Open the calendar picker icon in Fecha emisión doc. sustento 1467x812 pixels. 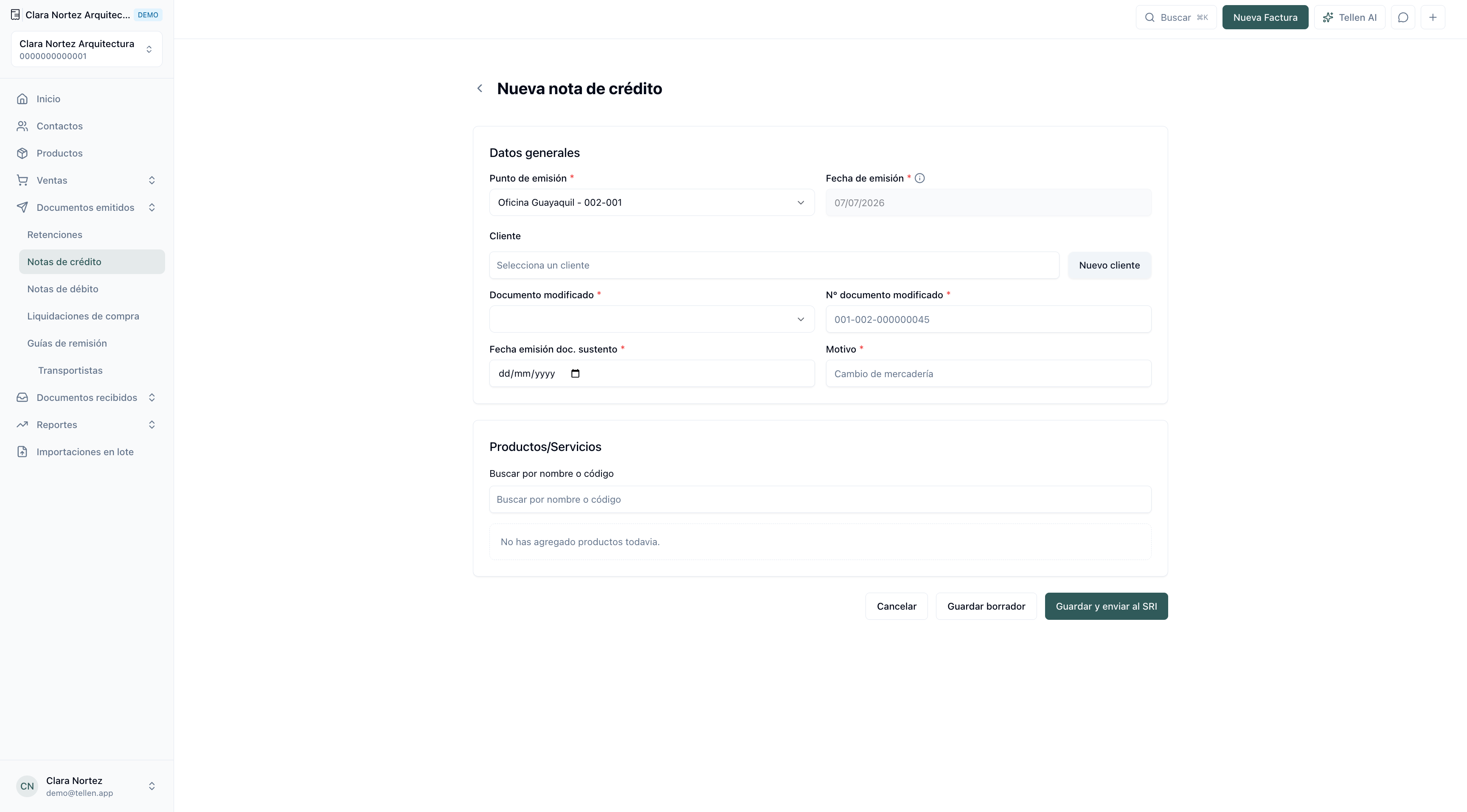(575, 373)
